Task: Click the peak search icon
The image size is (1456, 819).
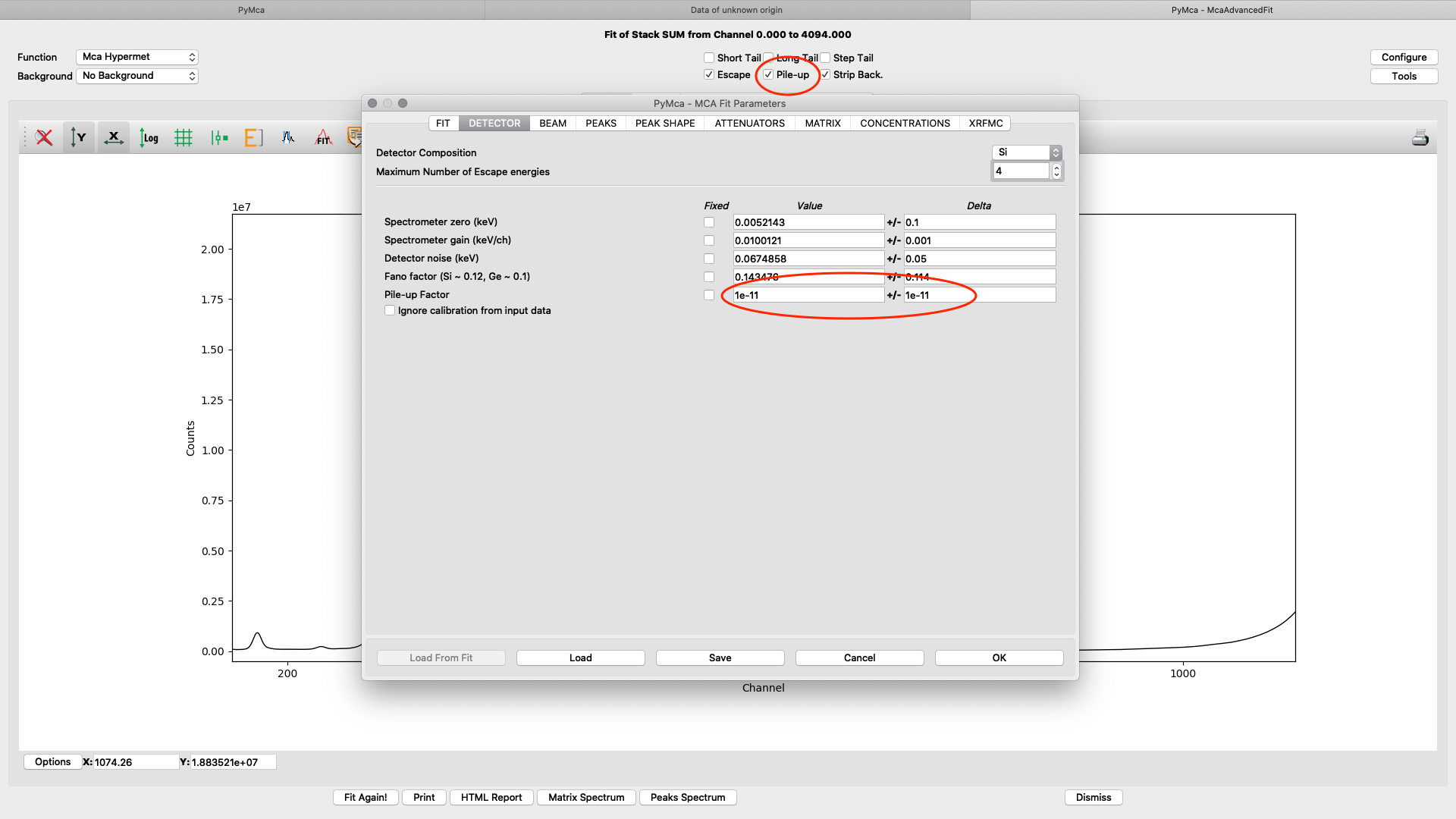Action: pyautogui.click(x=288, y=137)
